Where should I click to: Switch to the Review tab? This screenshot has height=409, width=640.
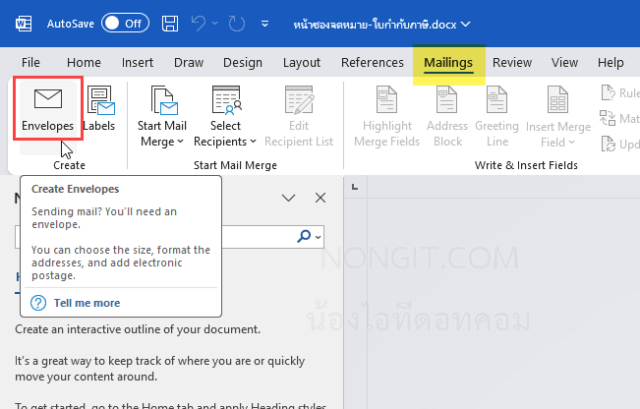tap(512, 62)
